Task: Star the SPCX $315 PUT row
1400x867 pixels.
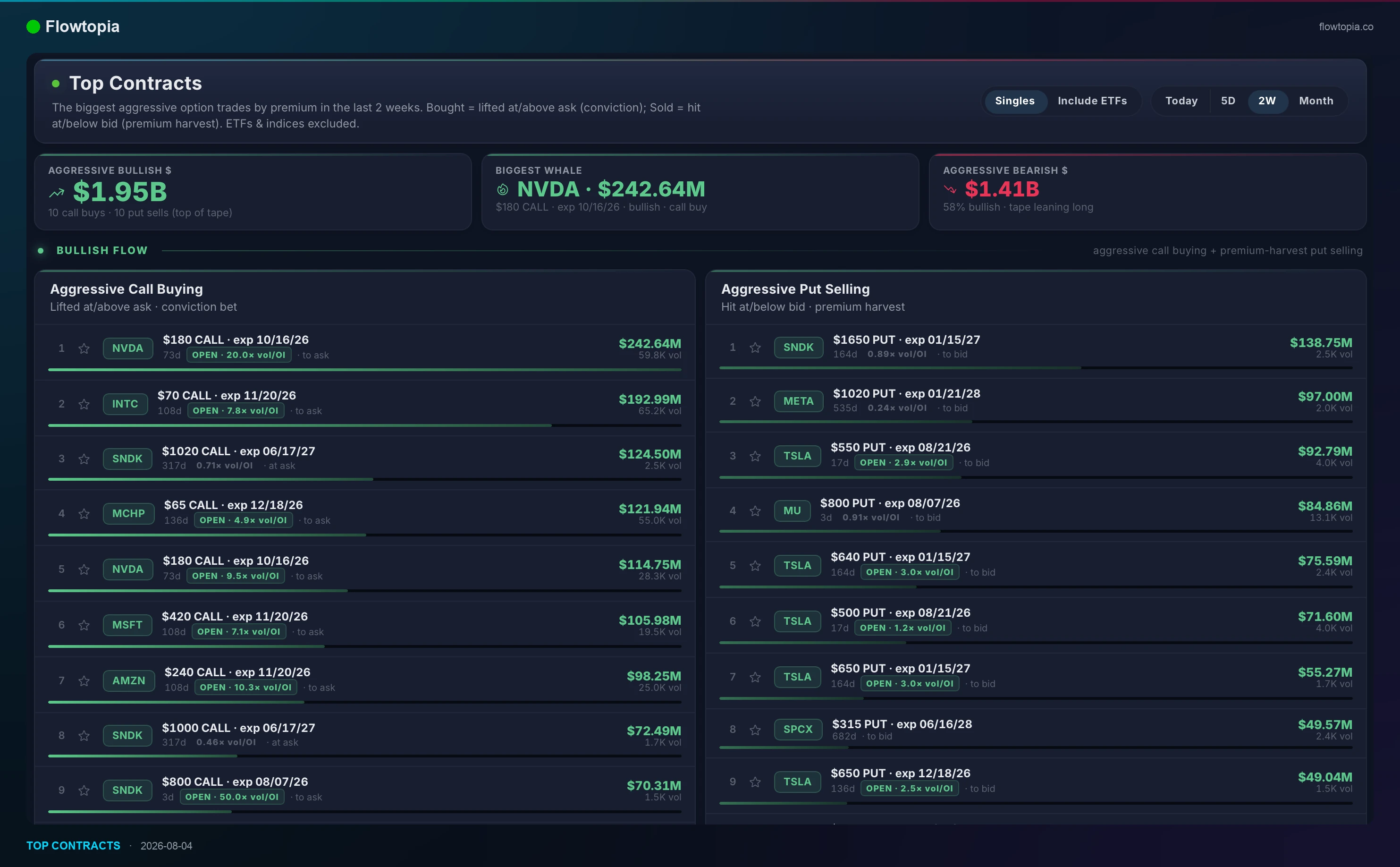Action: (755, 730)
